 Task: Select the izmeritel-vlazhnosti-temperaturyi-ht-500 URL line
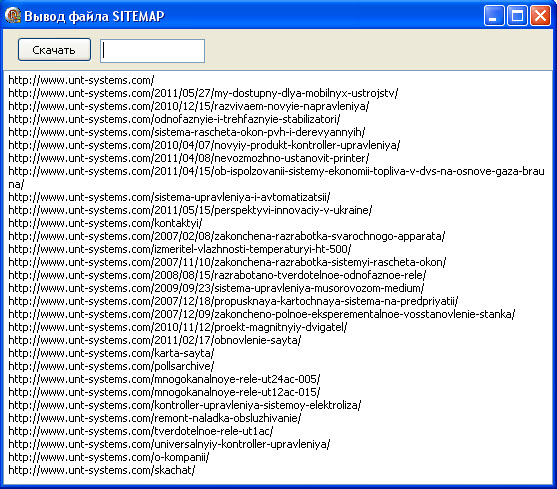point(180,249)
